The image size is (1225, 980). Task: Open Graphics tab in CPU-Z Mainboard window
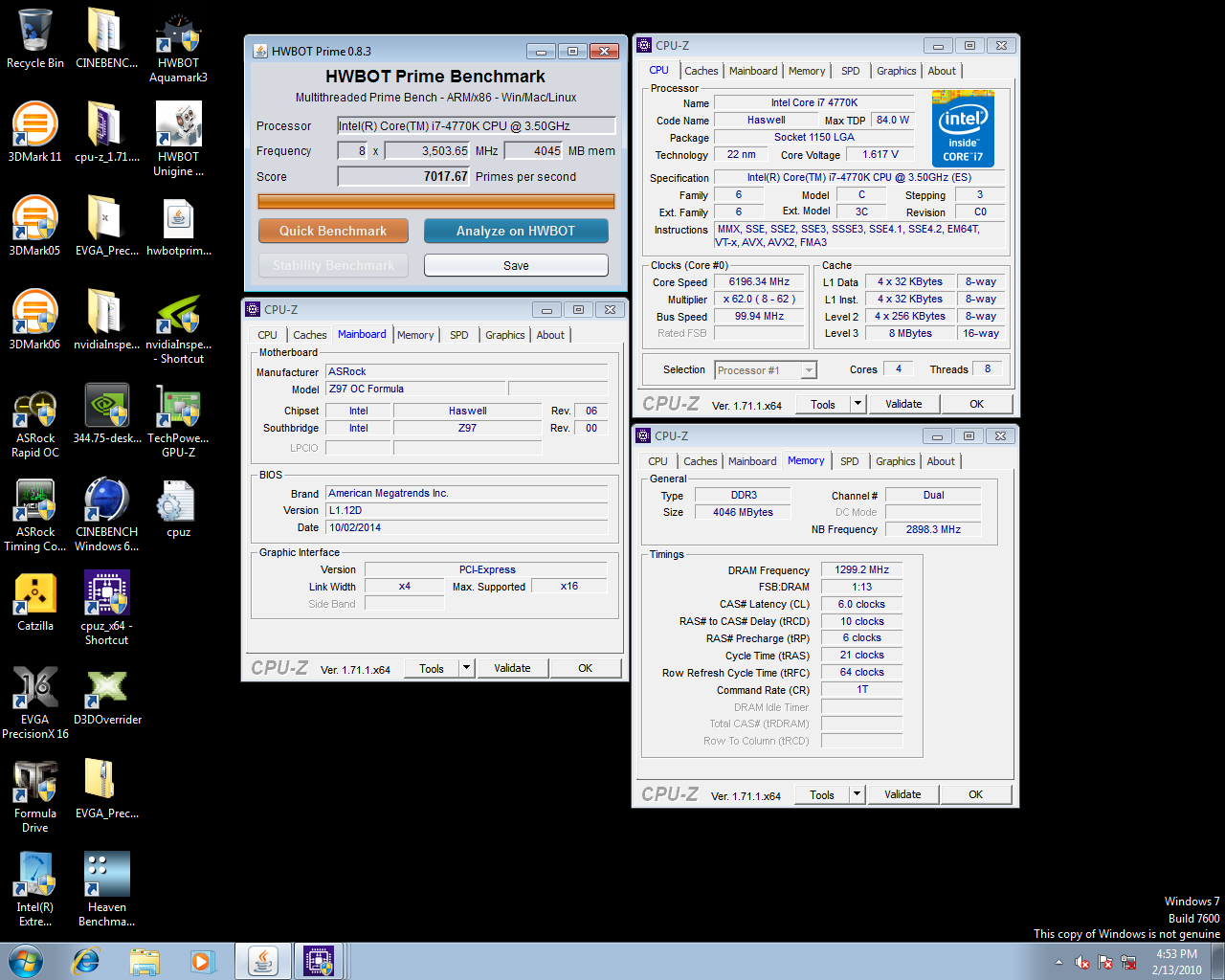[x=504, y=335]
